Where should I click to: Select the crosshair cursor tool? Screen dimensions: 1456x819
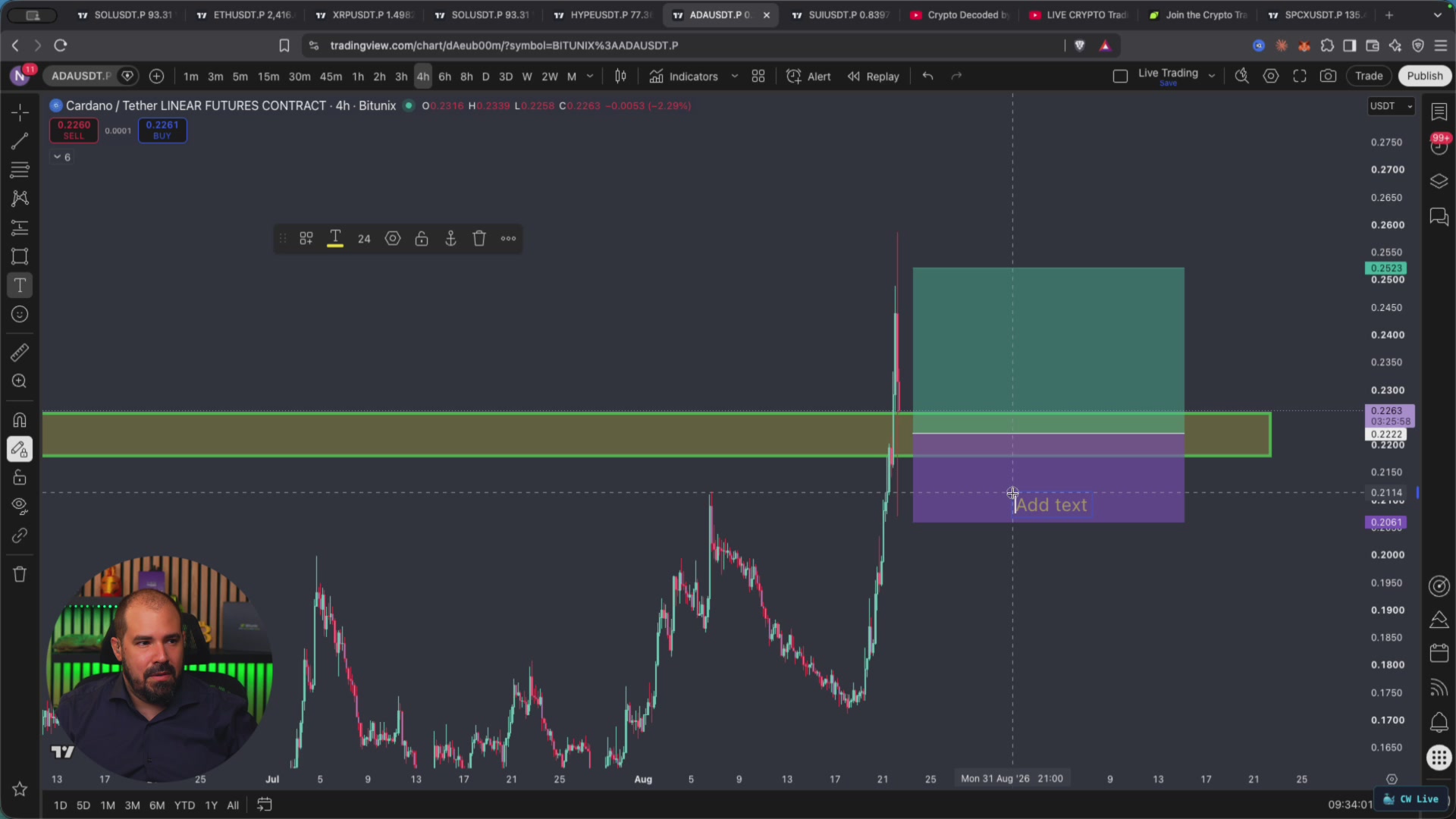(x=20, y=112)
